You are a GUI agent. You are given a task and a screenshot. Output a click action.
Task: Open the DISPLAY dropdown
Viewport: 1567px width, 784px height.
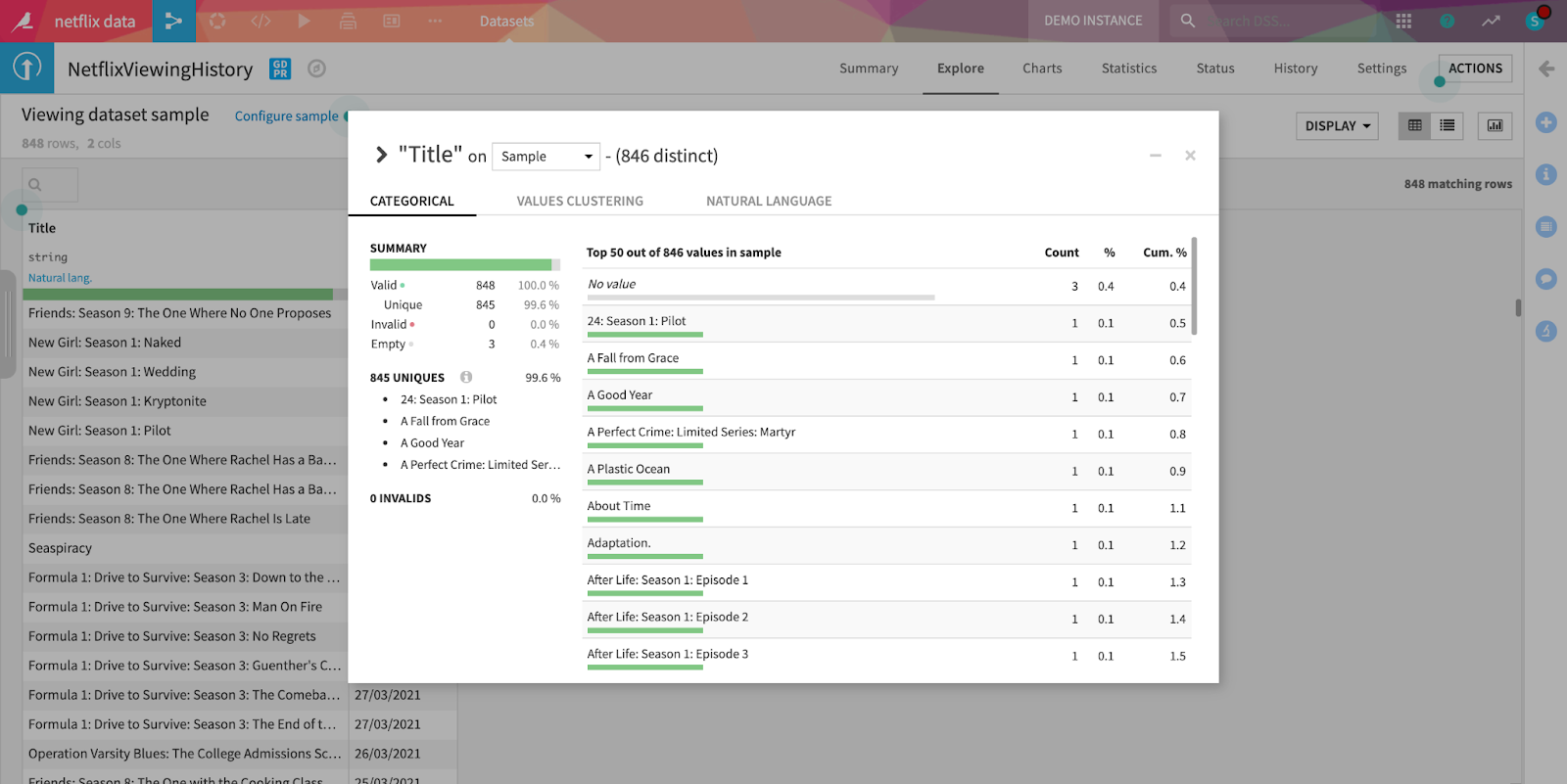click(x=1337, y=126)
